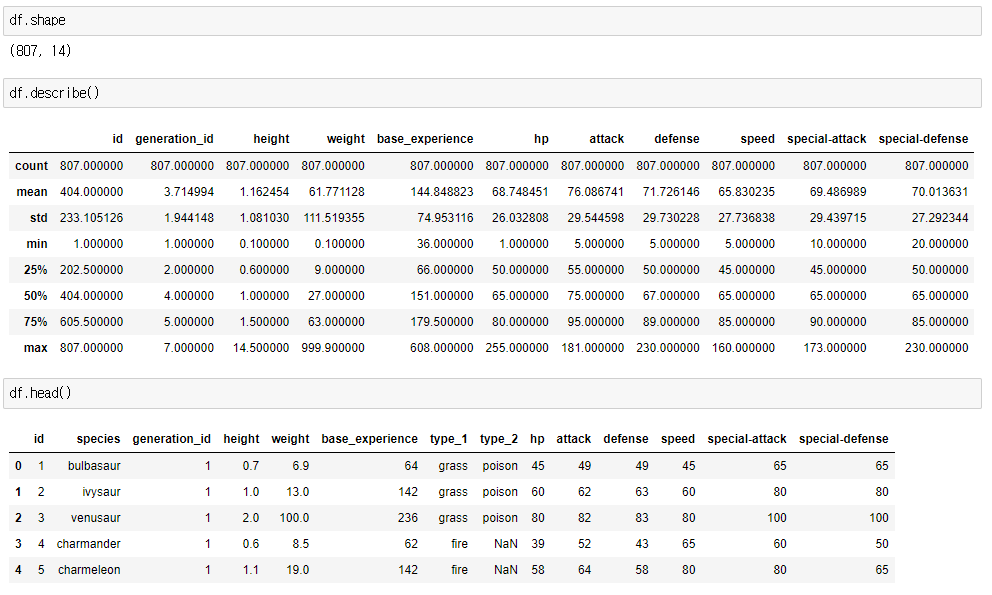Click the 'count' row label
992x595 pixels.
coord(32,166)
